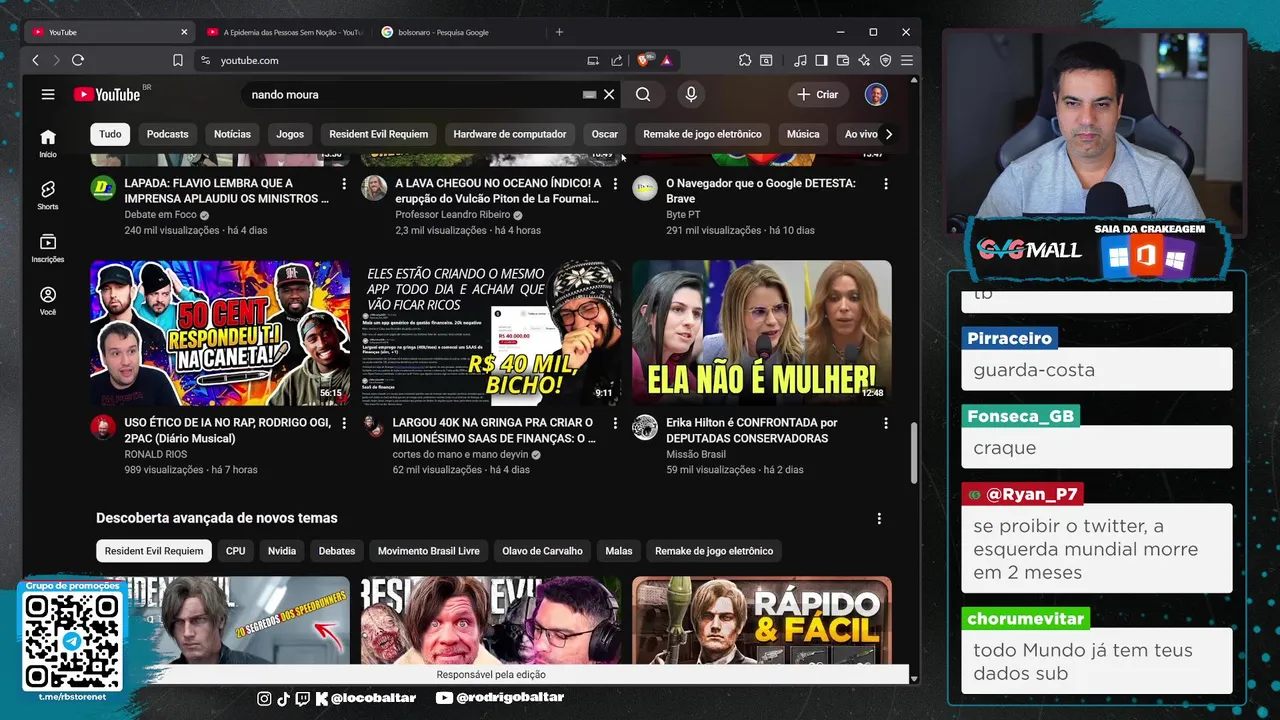Click the share icon in address bar

(617, 60)
